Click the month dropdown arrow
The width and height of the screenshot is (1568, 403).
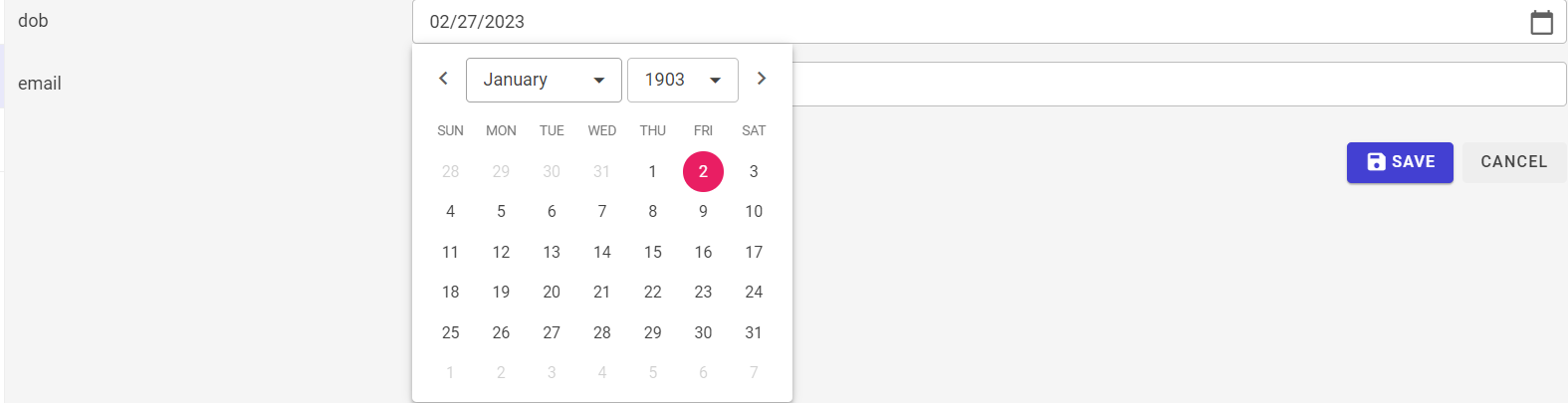[x=599, y=81]
